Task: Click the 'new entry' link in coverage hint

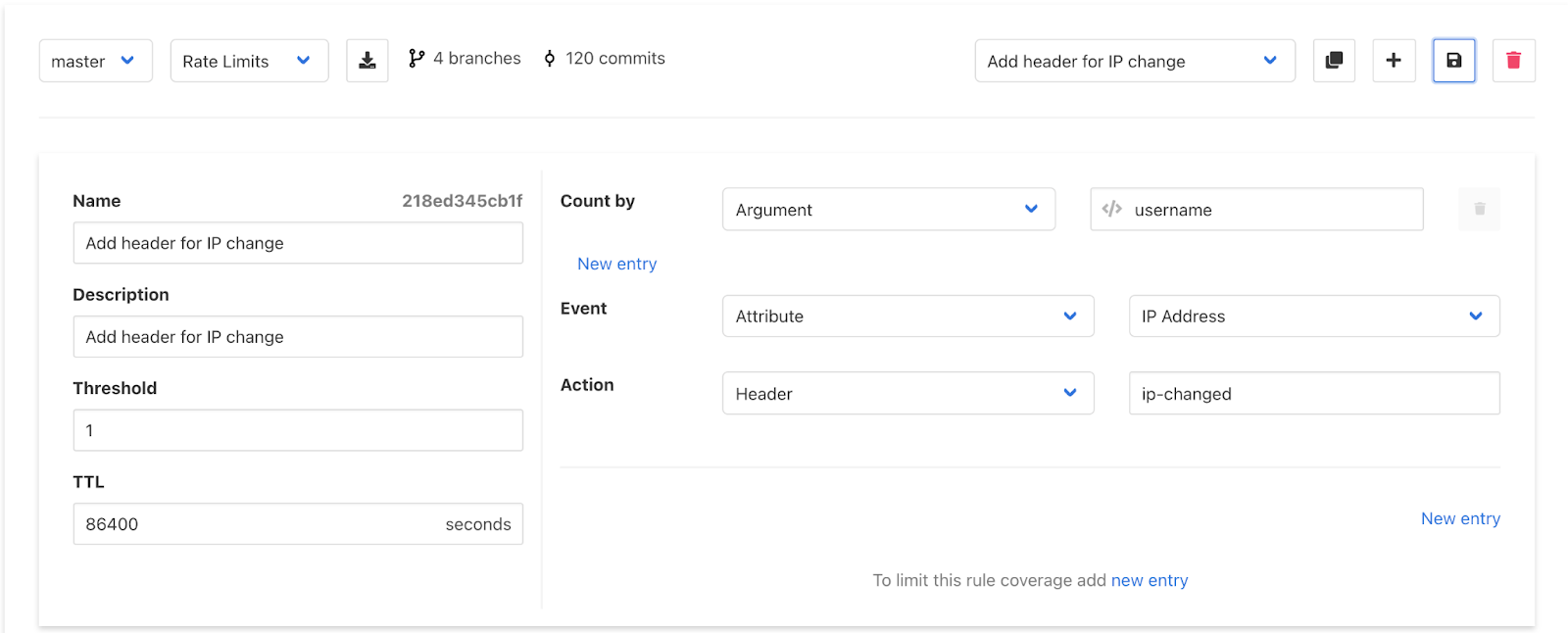Action: coord(1149,580)
